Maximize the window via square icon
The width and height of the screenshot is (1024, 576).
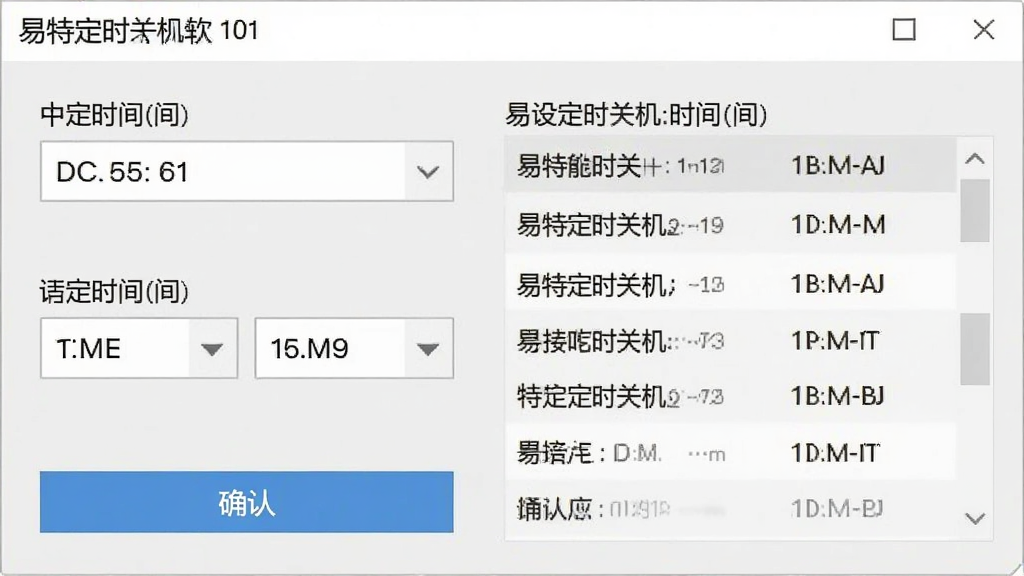904,29
